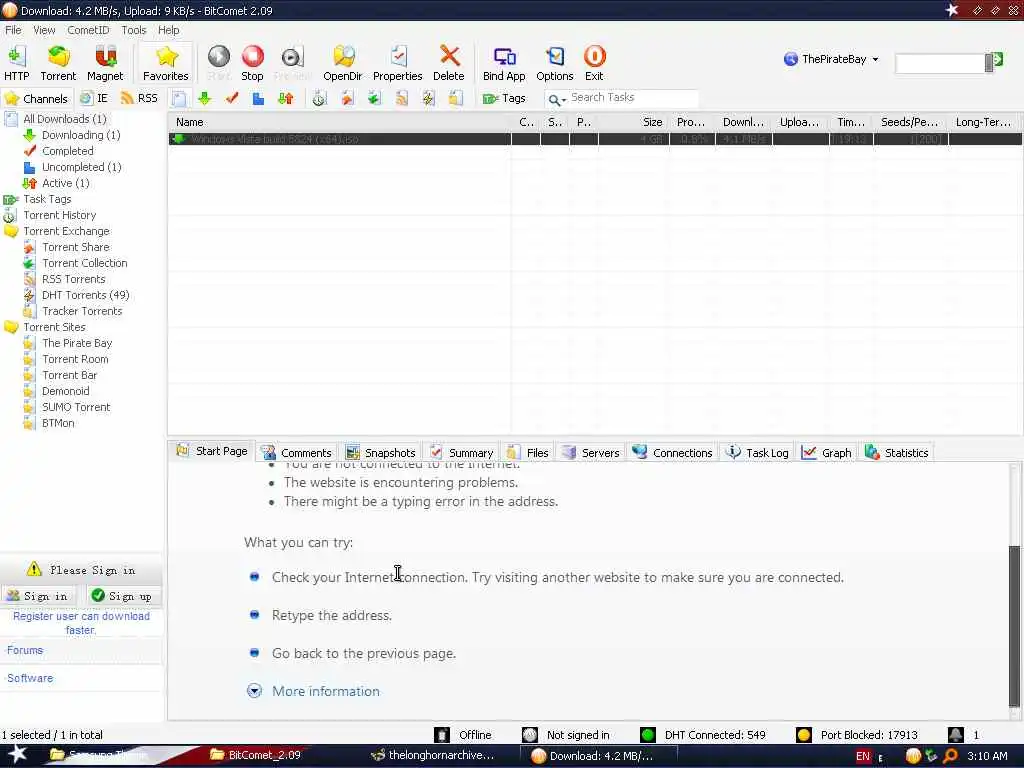
Task: Click the DHT Connected green status icon
Action: 648,735
